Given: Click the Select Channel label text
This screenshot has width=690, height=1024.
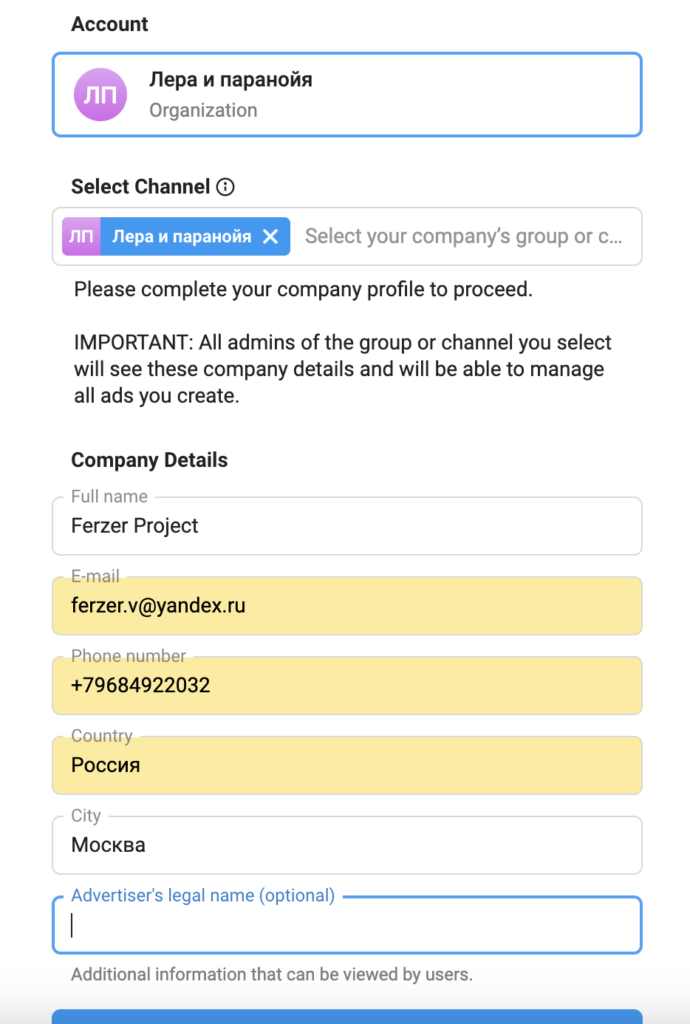Looking at the screenshot, I should [140, 187].
